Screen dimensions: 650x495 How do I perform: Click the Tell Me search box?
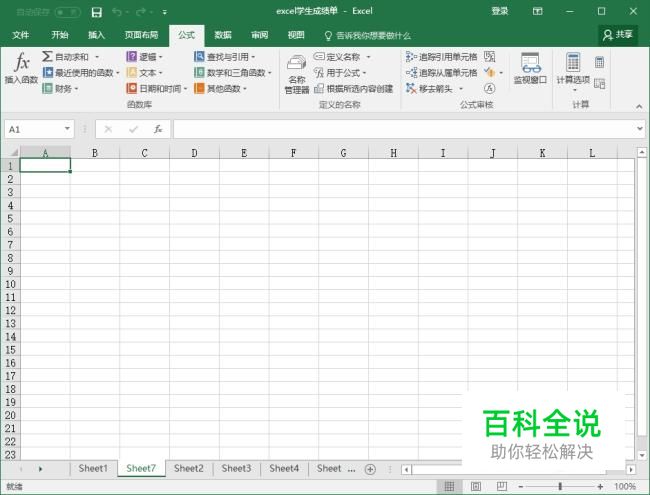tap(367, 36)
